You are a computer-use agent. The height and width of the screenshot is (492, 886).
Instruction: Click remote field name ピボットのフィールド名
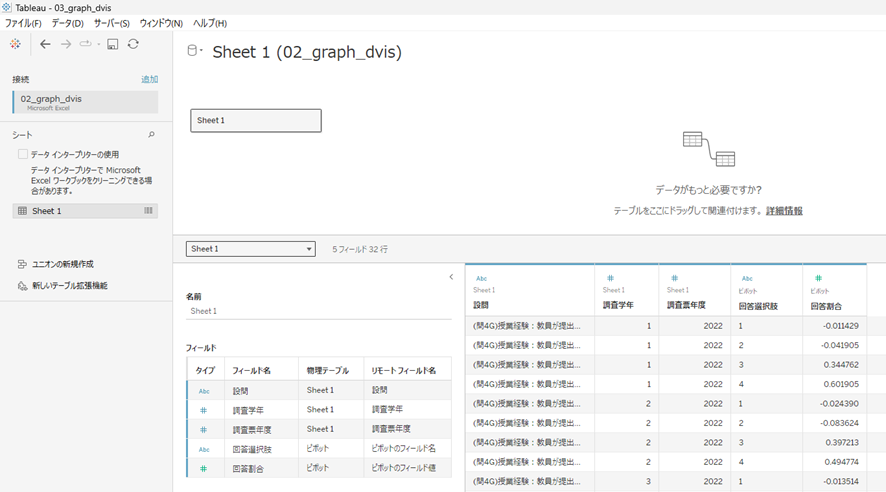(x=403, y=449)
